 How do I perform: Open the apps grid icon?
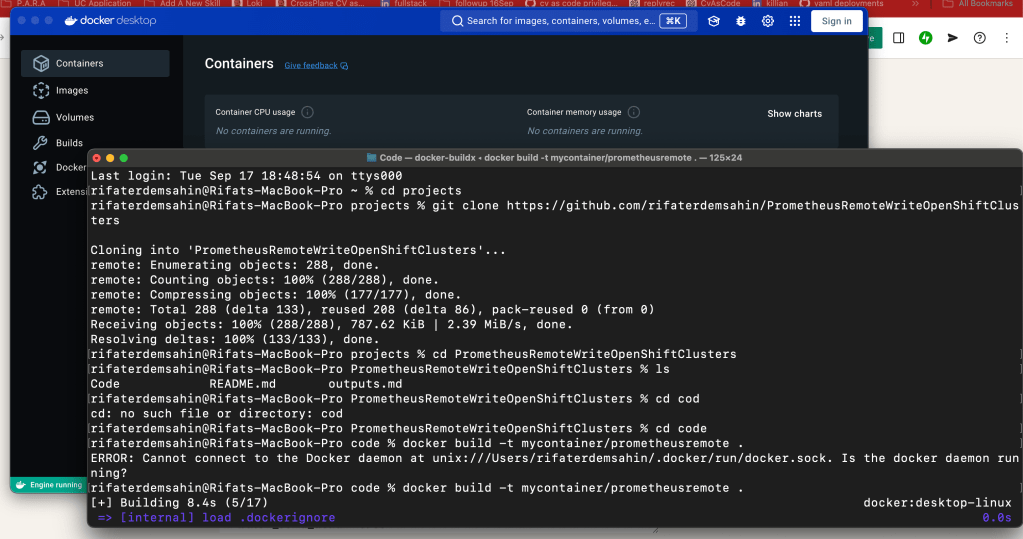click(795, 21)
